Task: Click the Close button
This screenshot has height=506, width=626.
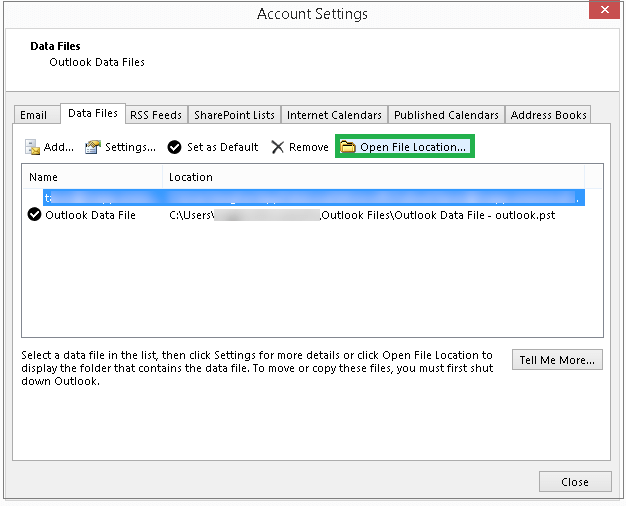Action: [x=575, y=482]
